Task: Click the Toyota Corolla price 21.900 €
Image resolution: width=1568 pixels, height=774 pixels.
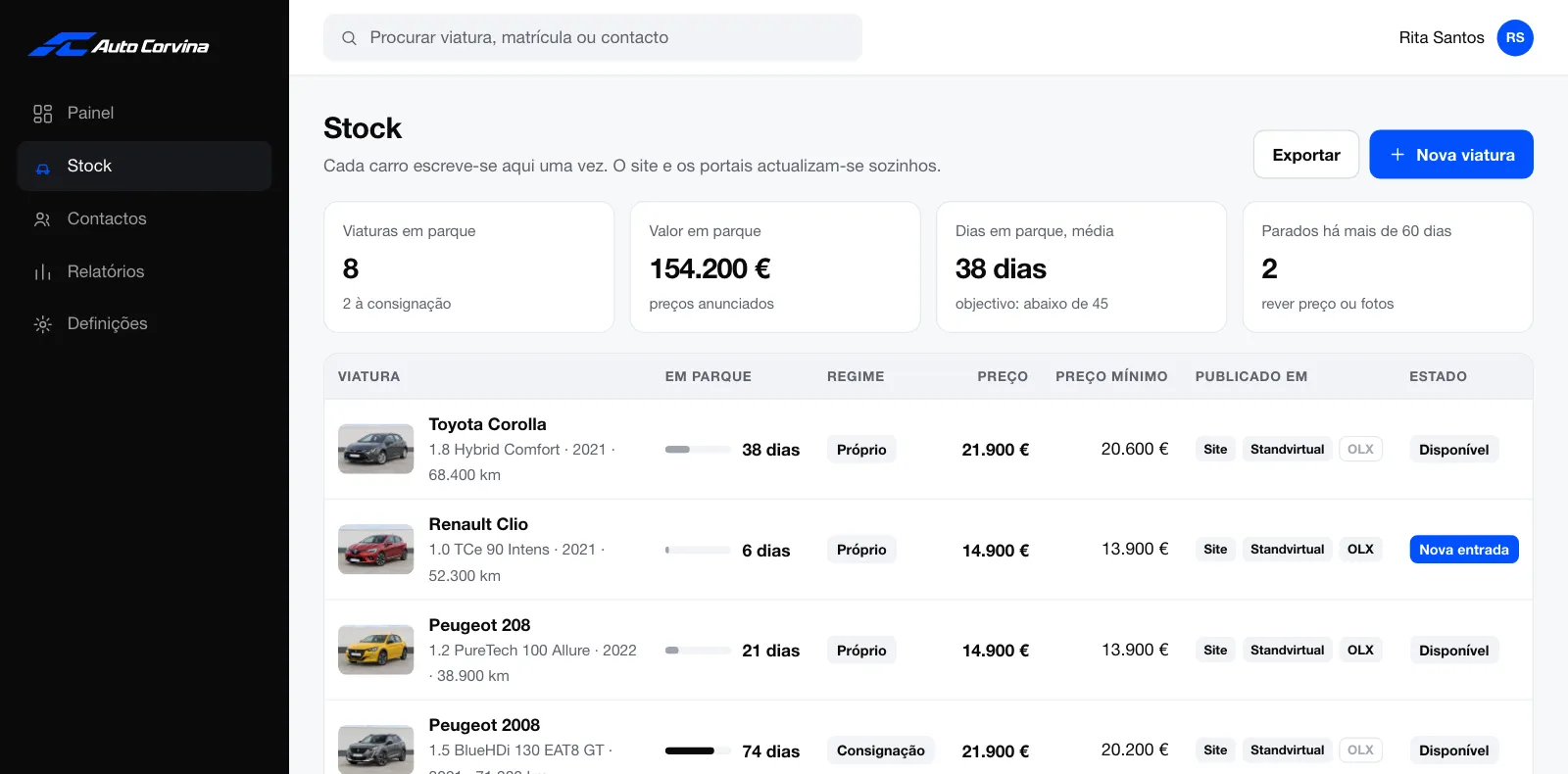Action: click(996, 450)
